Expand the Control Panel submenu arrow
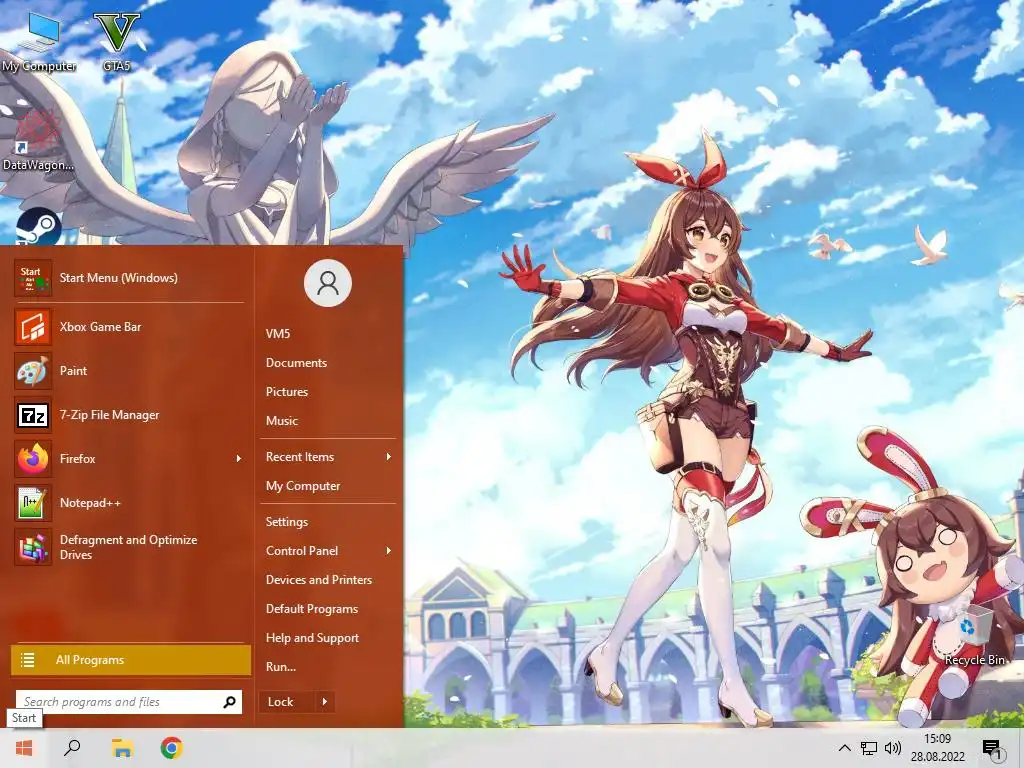 click(389, 551)
